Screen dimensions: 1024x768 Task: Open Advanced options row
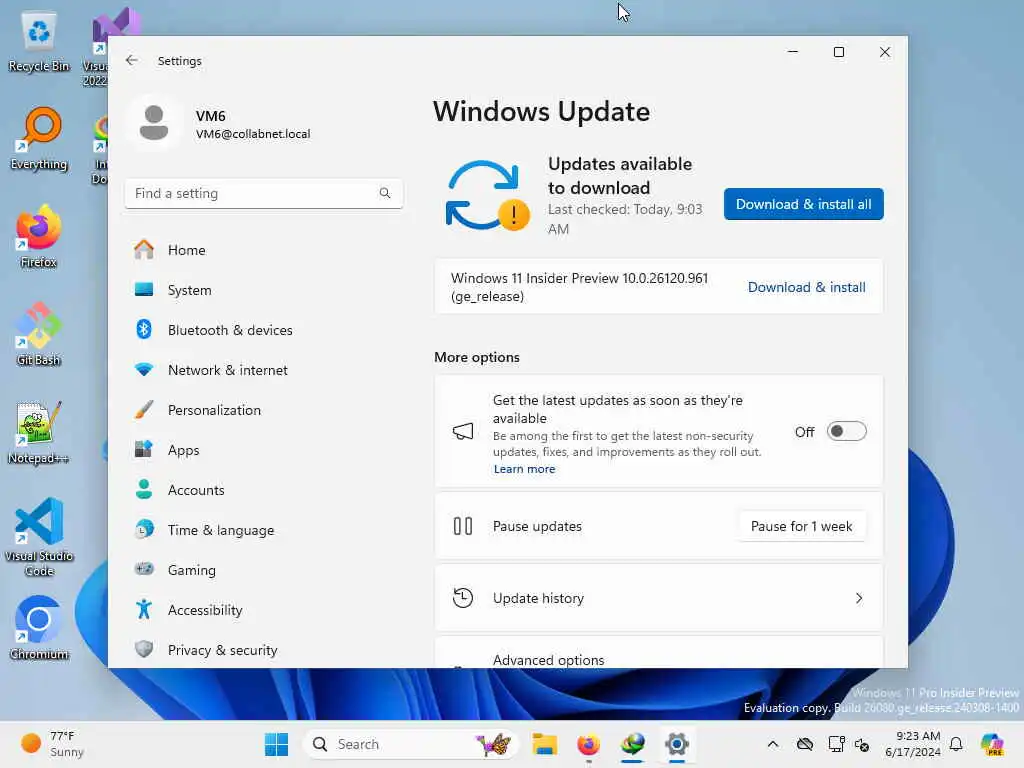[658, 653]
